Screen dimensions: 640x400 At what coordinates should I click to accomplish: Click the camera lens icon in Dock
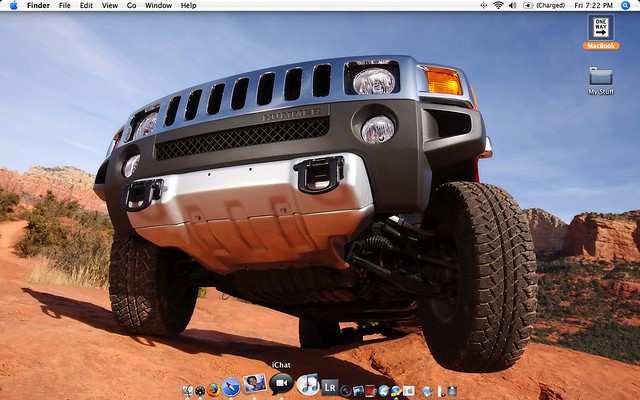(346, 391)
